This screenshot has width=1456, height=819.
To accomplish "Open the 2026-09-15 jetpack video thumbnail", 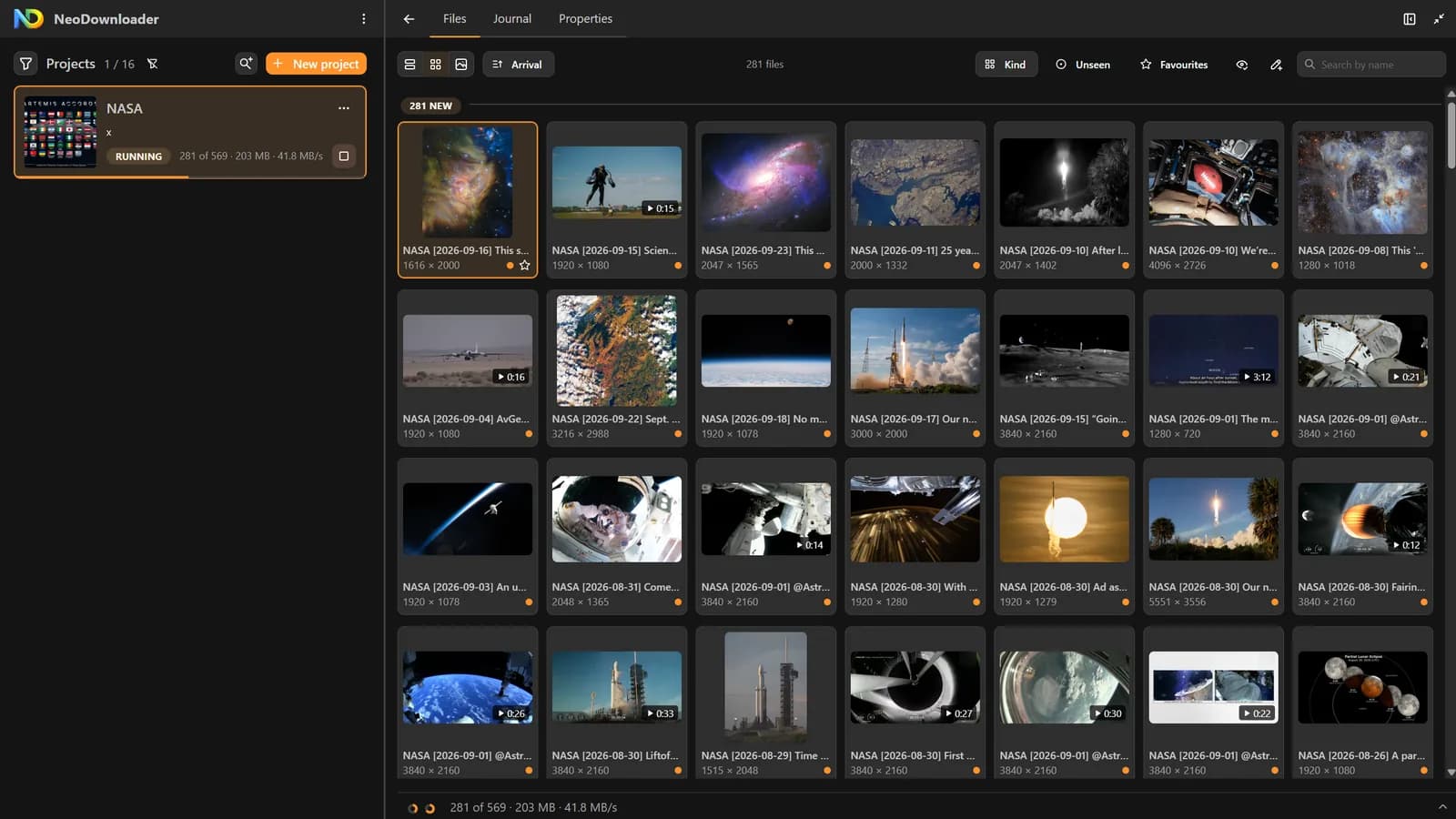I will coord(617,183).
